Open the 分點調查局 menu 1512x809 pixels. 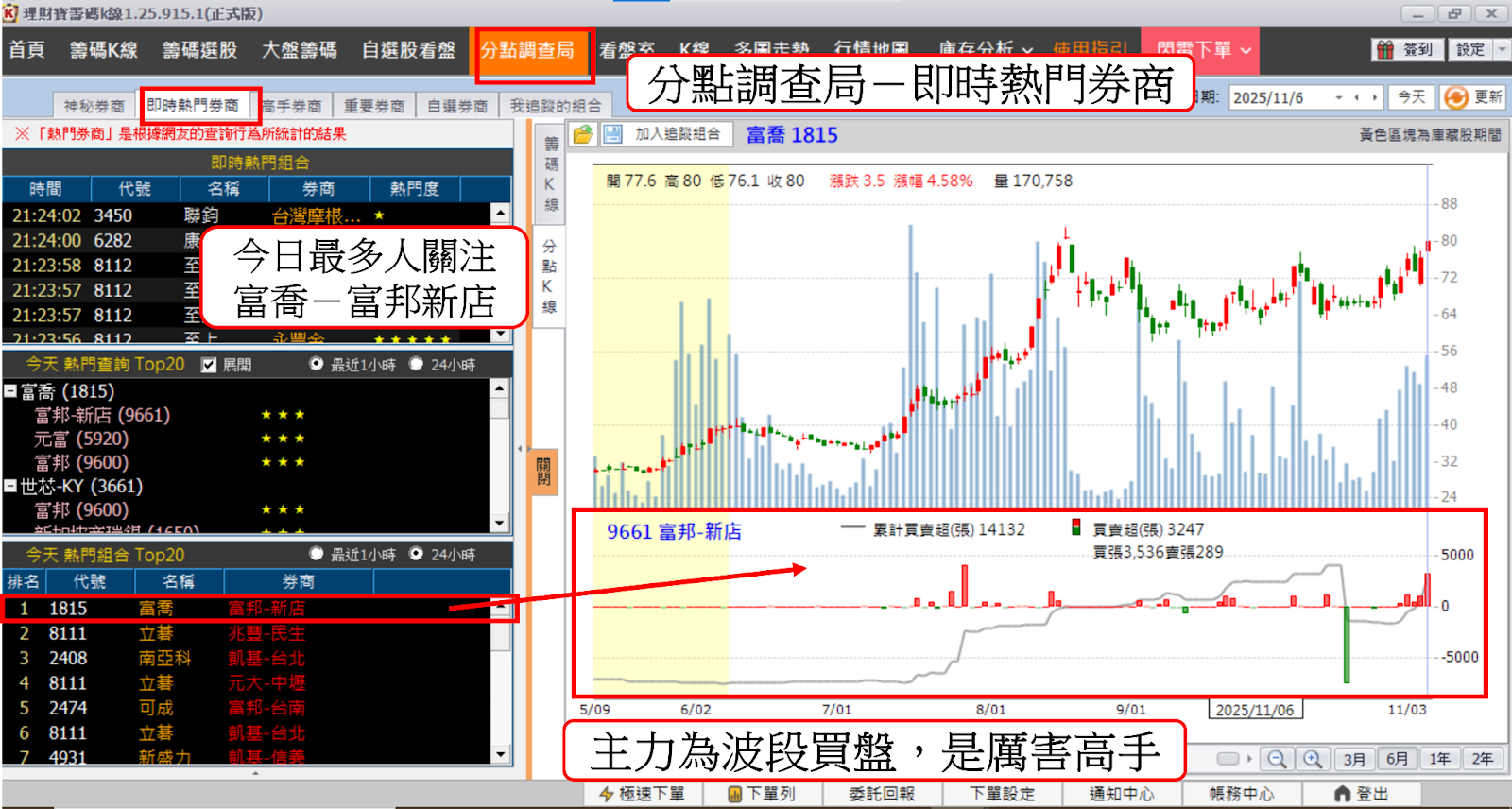[x=527, y=50]
